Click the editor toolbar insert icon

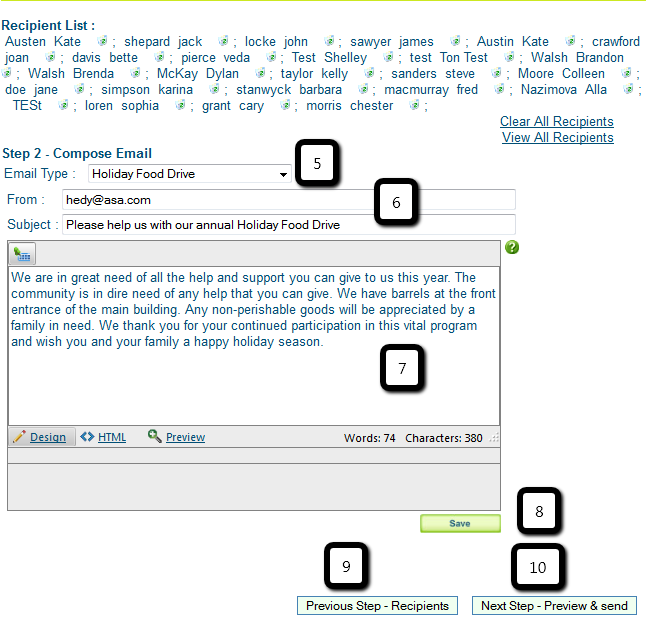click(22, 252)
